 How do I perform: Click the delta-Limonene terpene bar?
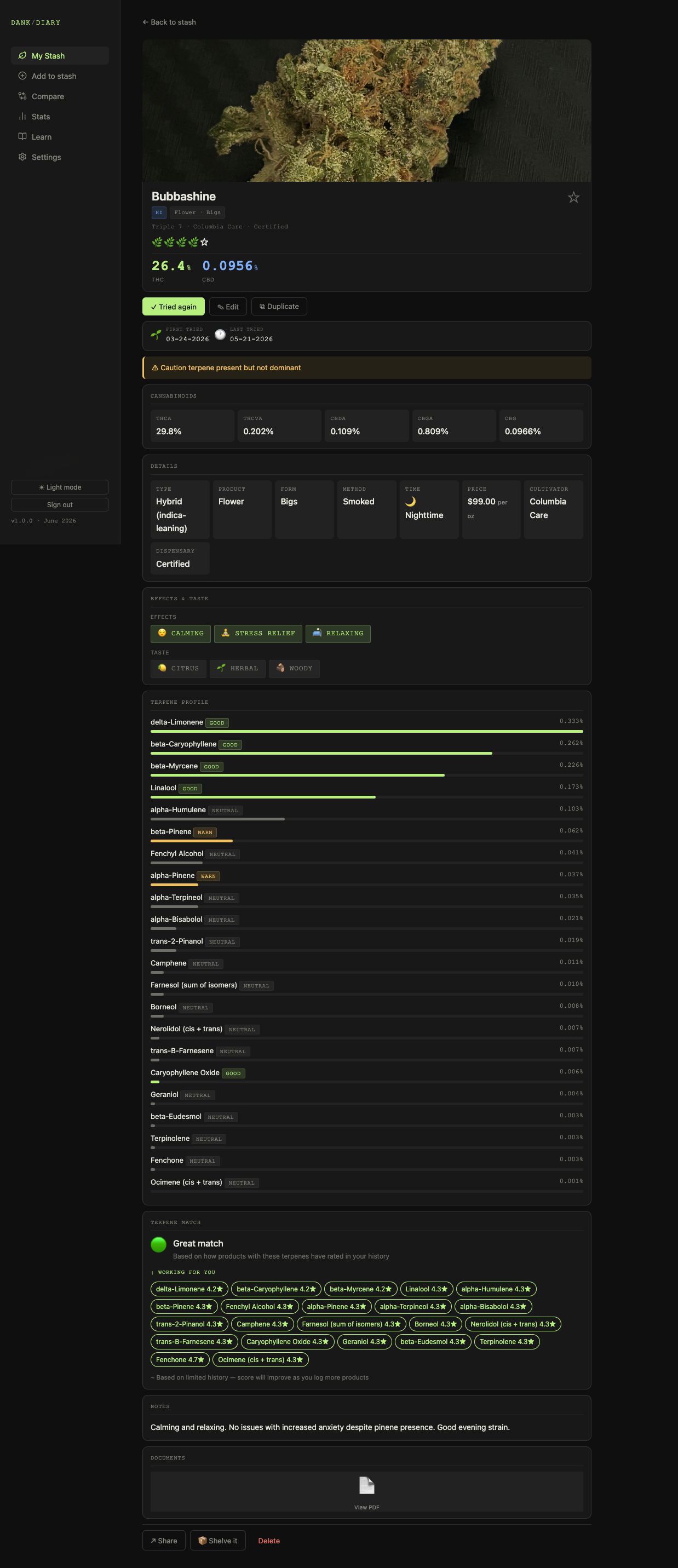pos(366,731)
